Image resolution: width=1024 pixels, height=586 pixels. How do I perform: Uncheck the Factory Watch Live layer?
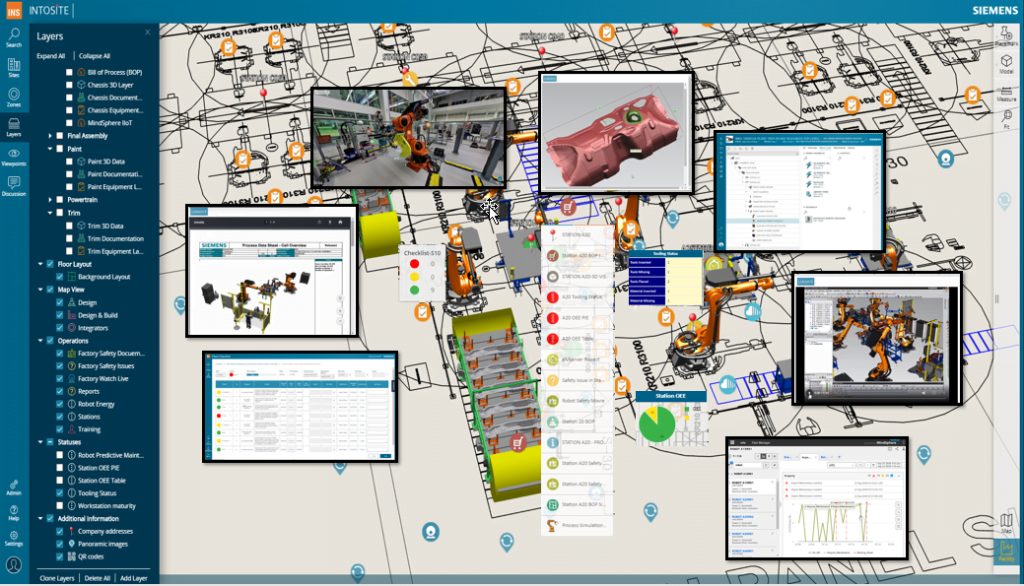pyautogui.click(x=59, y=378)
